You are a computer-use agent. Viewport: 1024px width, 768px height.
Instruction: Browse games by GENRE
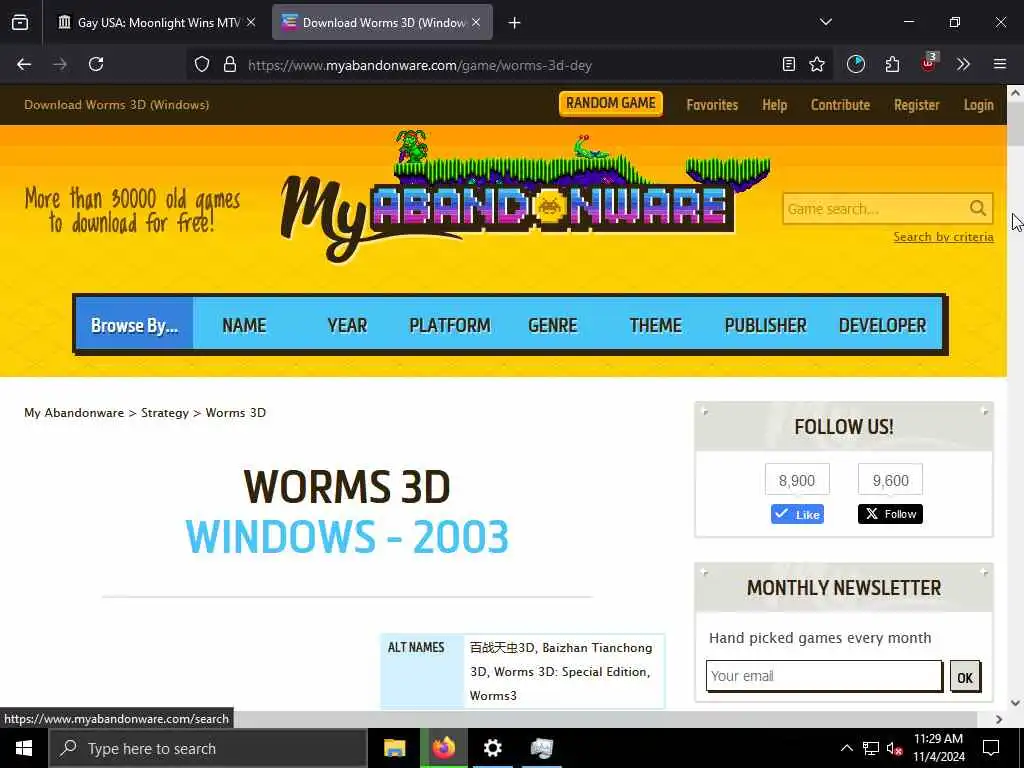[552, 325]
